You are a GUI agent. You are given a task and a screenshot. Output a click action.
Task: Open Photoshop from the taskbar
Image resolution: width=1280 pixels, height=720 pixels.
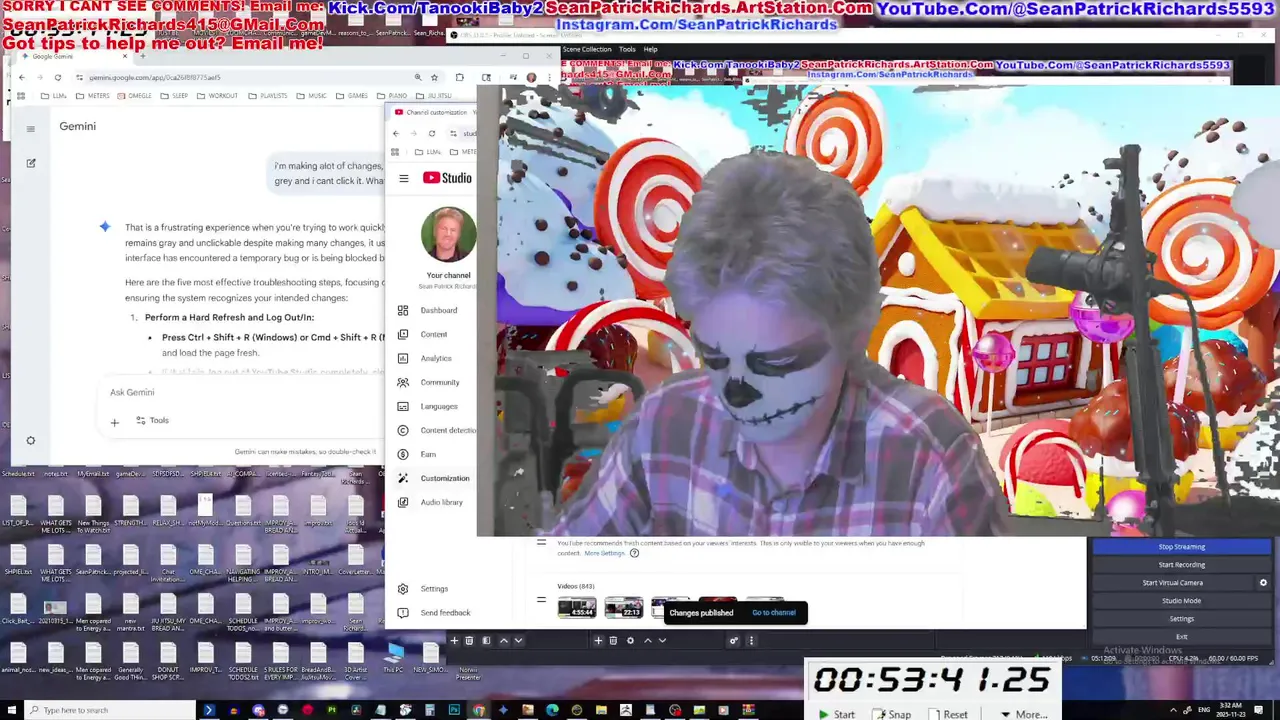[454, 710]
